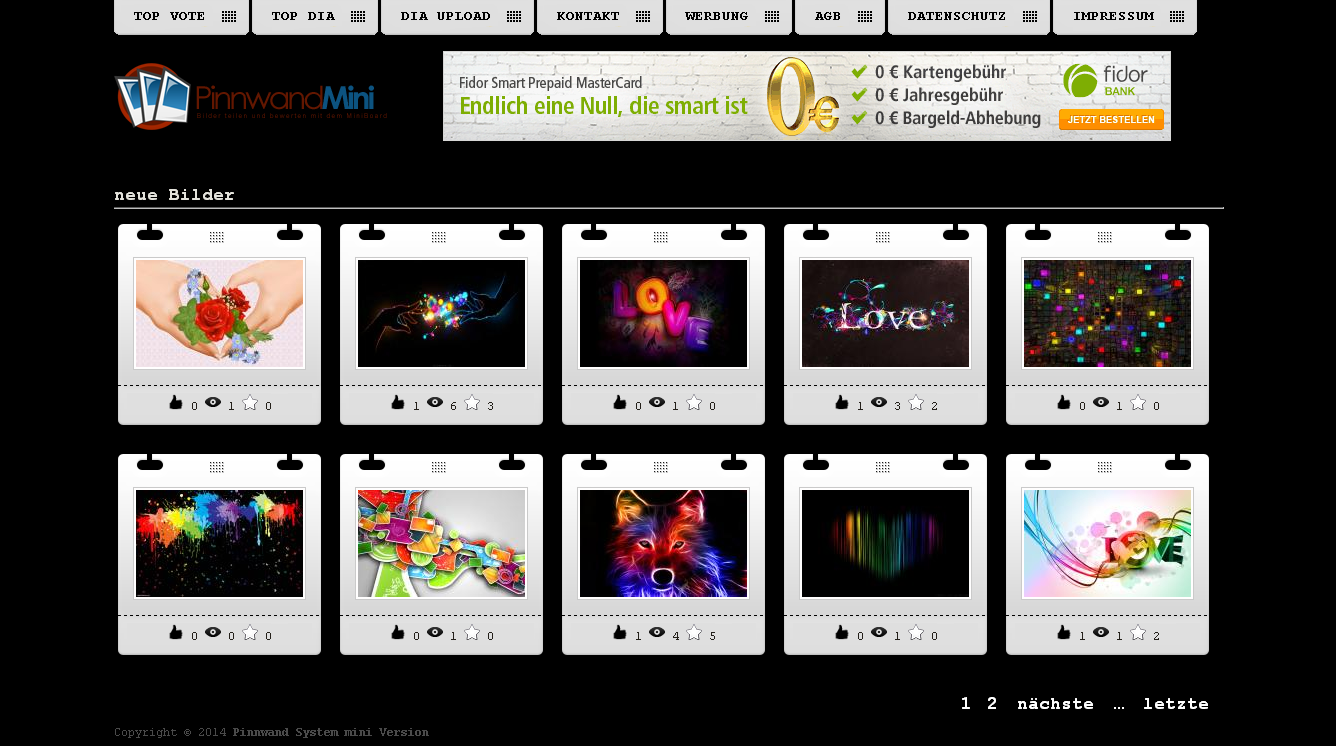
Task: Go to the Kontakt page
Action: [x=600, y=17]
